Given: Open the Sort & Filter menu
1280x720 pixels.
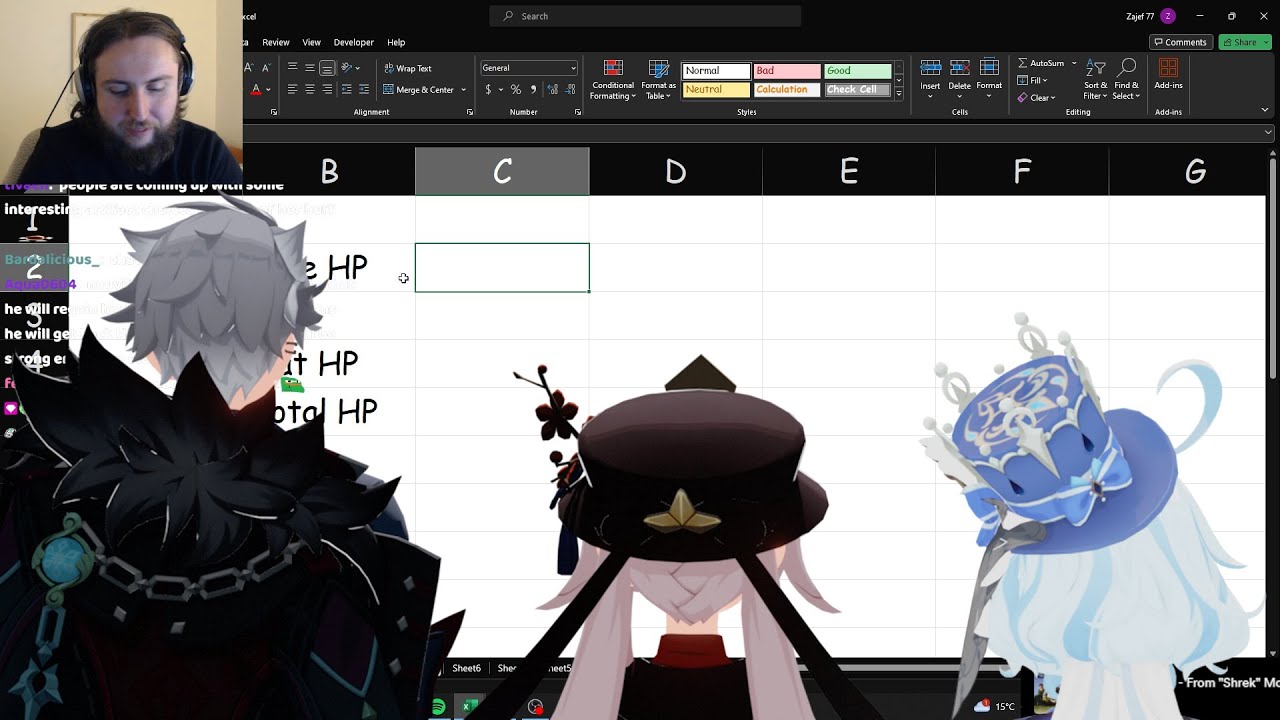Looking at the screenshot, I should [1096, 80].
